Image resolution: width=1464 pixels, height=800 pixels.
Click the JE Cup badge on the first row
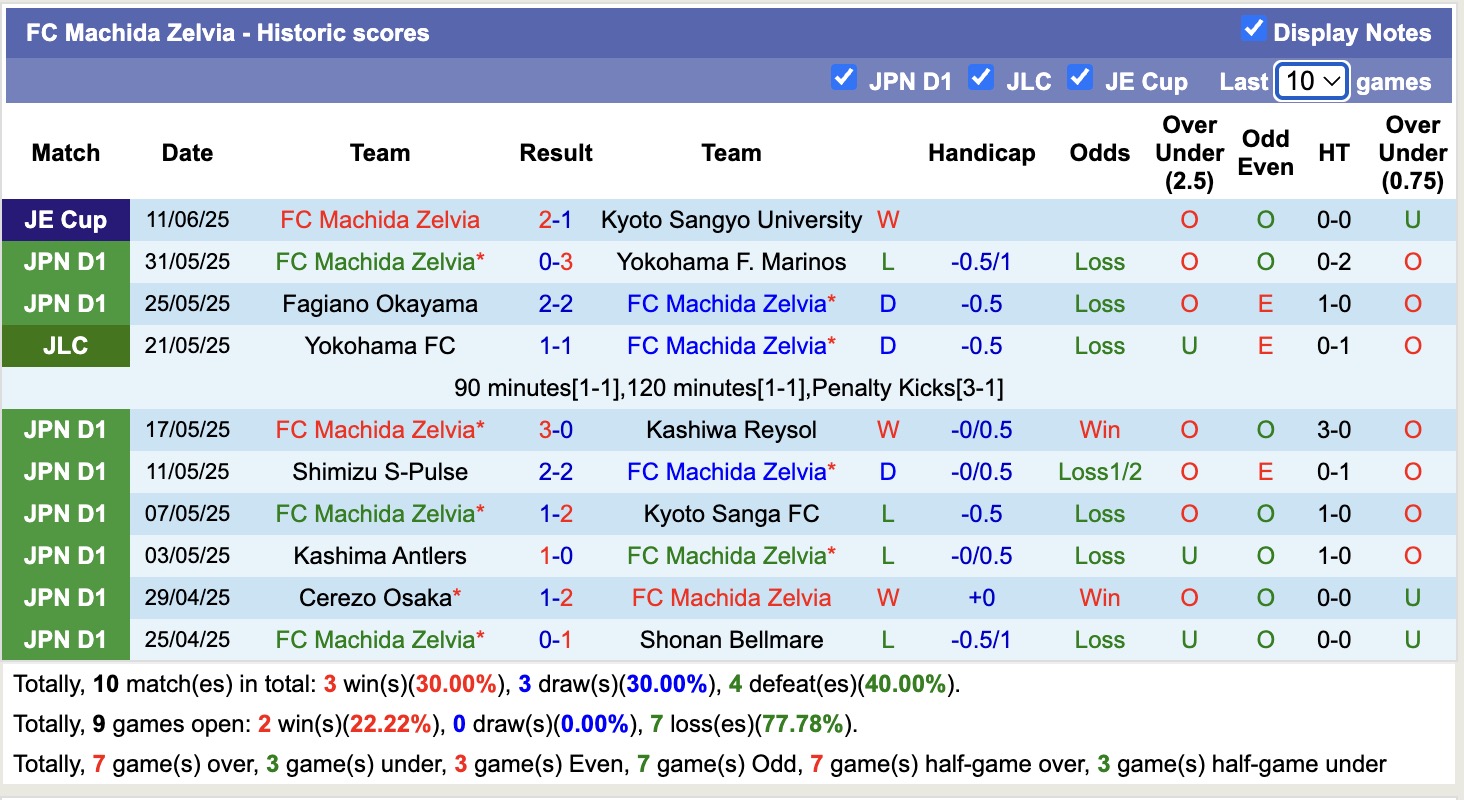pyautogui.click(x=65, y=220)
